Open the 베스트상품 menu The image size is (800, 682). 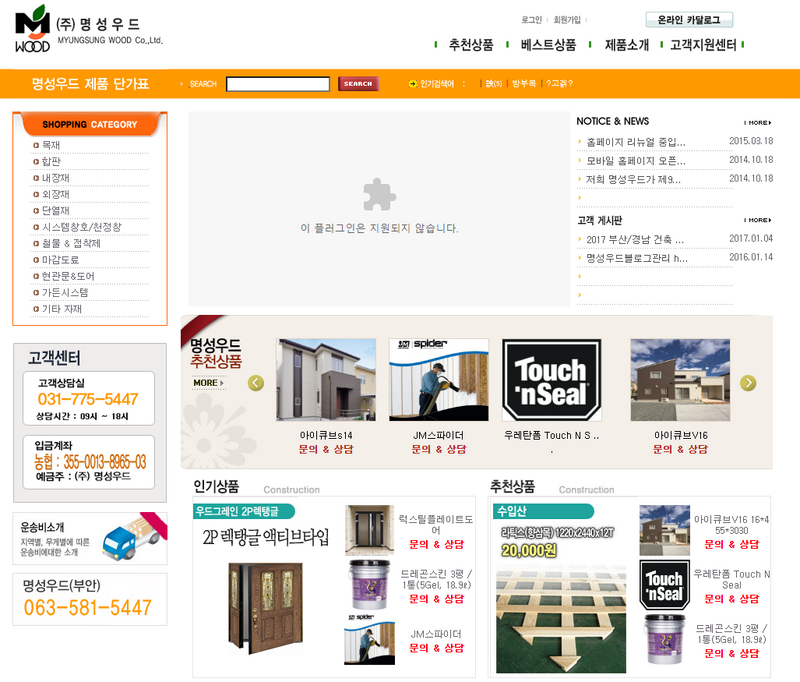[548, 45]
